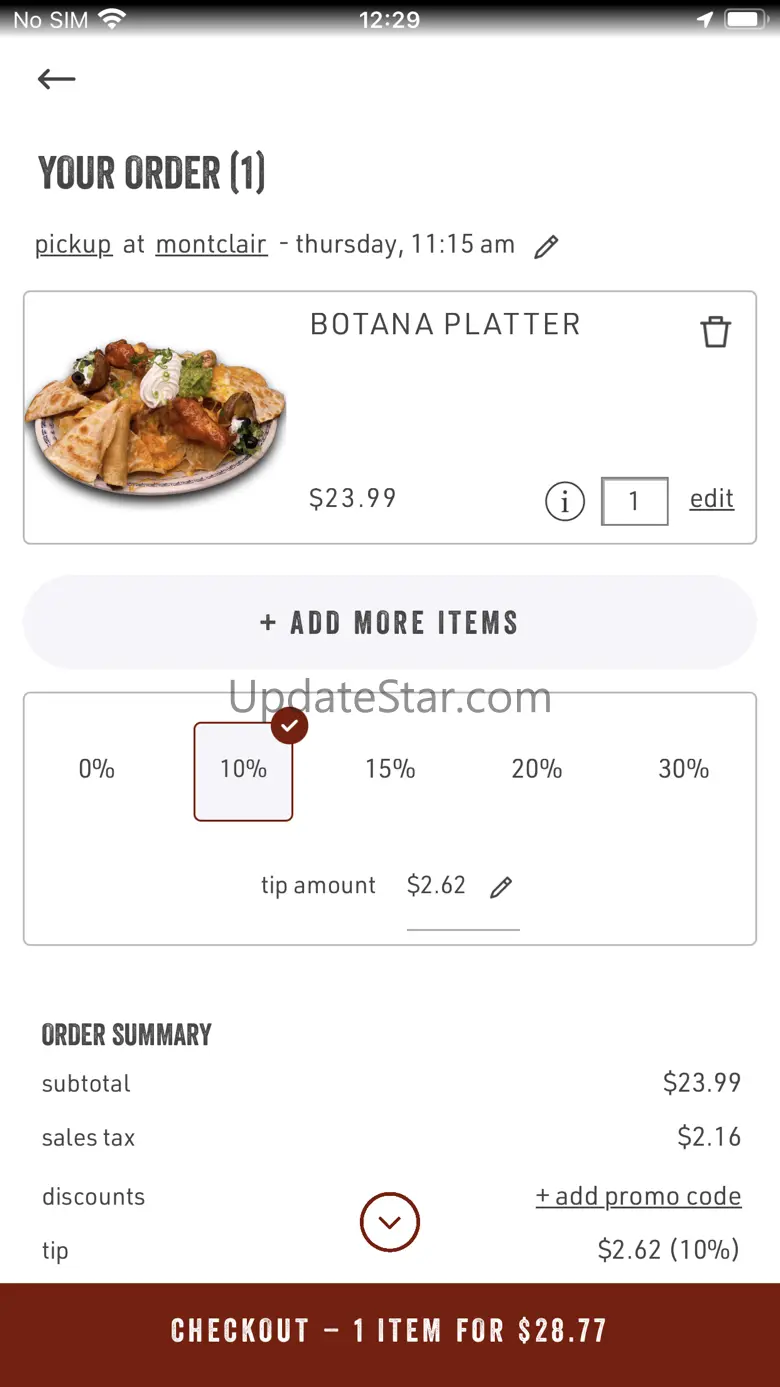Screen dimensions: 780x1387
Task: Choose the 30% tip option
Action: pos(684,769)
